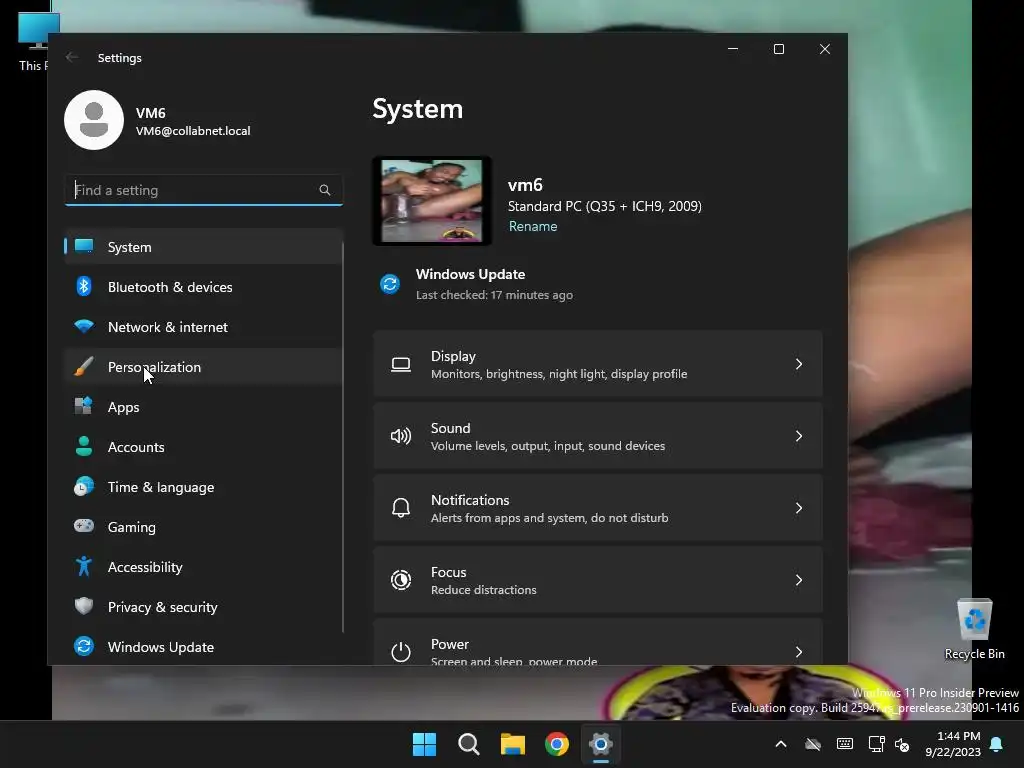Select the Recycle Bin desktop icon
The image size is (1024, 768).
974,629
